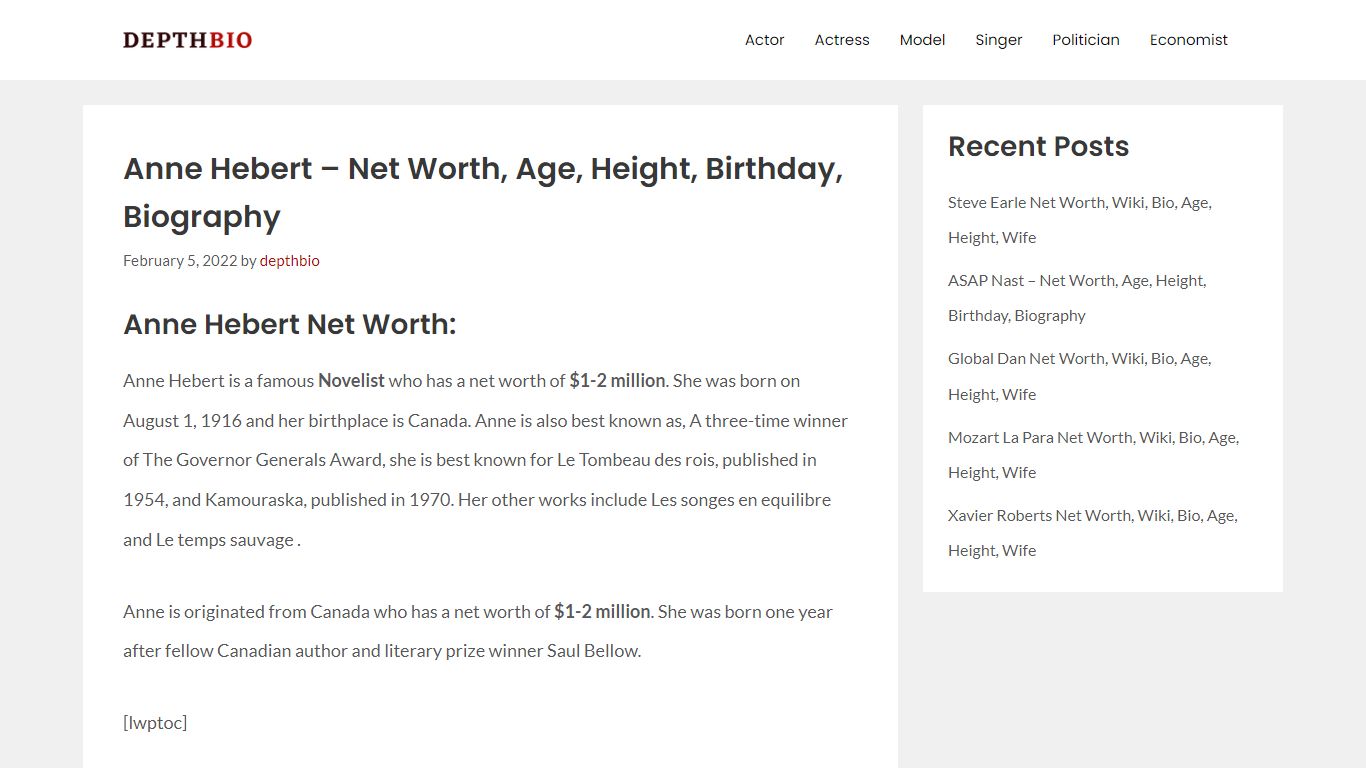Read Global Dan Net Worth post
1366x768 pixels.
(x=1080, y=376)
